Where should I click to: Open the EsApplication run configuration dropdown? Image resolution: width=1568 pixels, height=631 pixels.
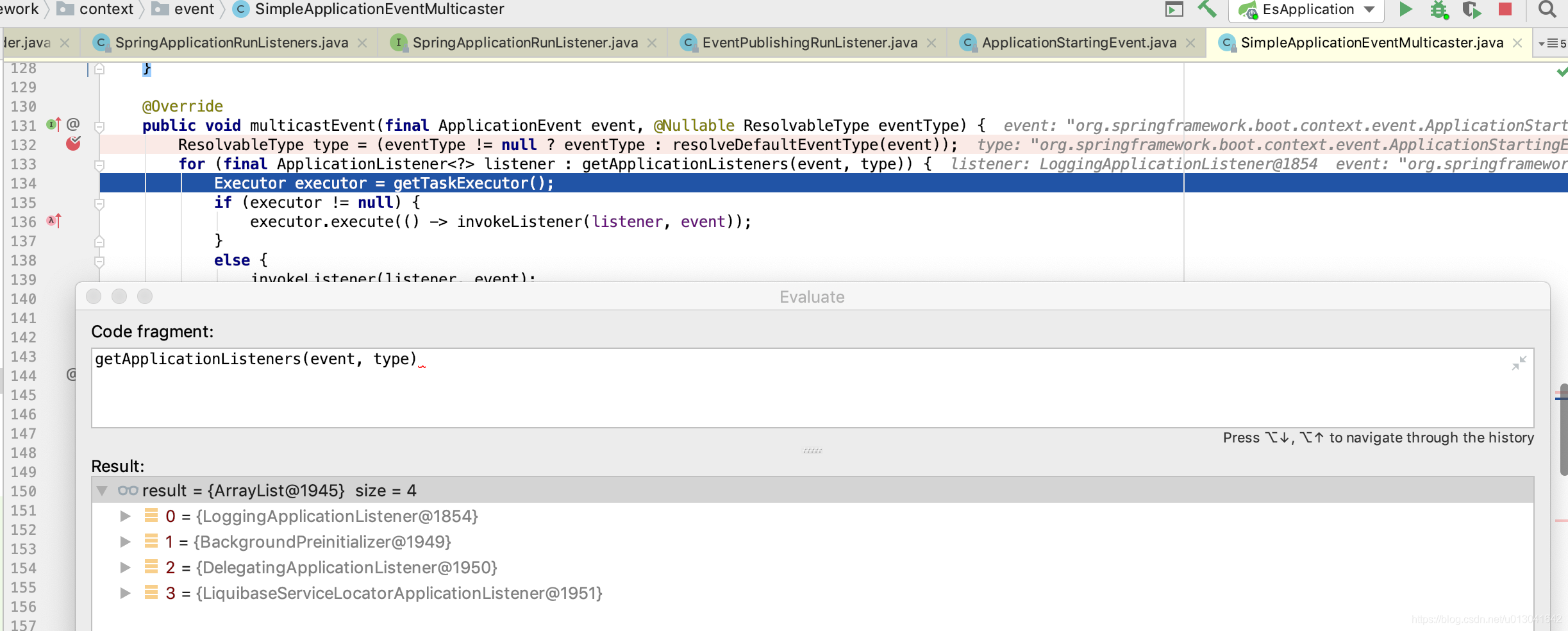click(1307, 10)
